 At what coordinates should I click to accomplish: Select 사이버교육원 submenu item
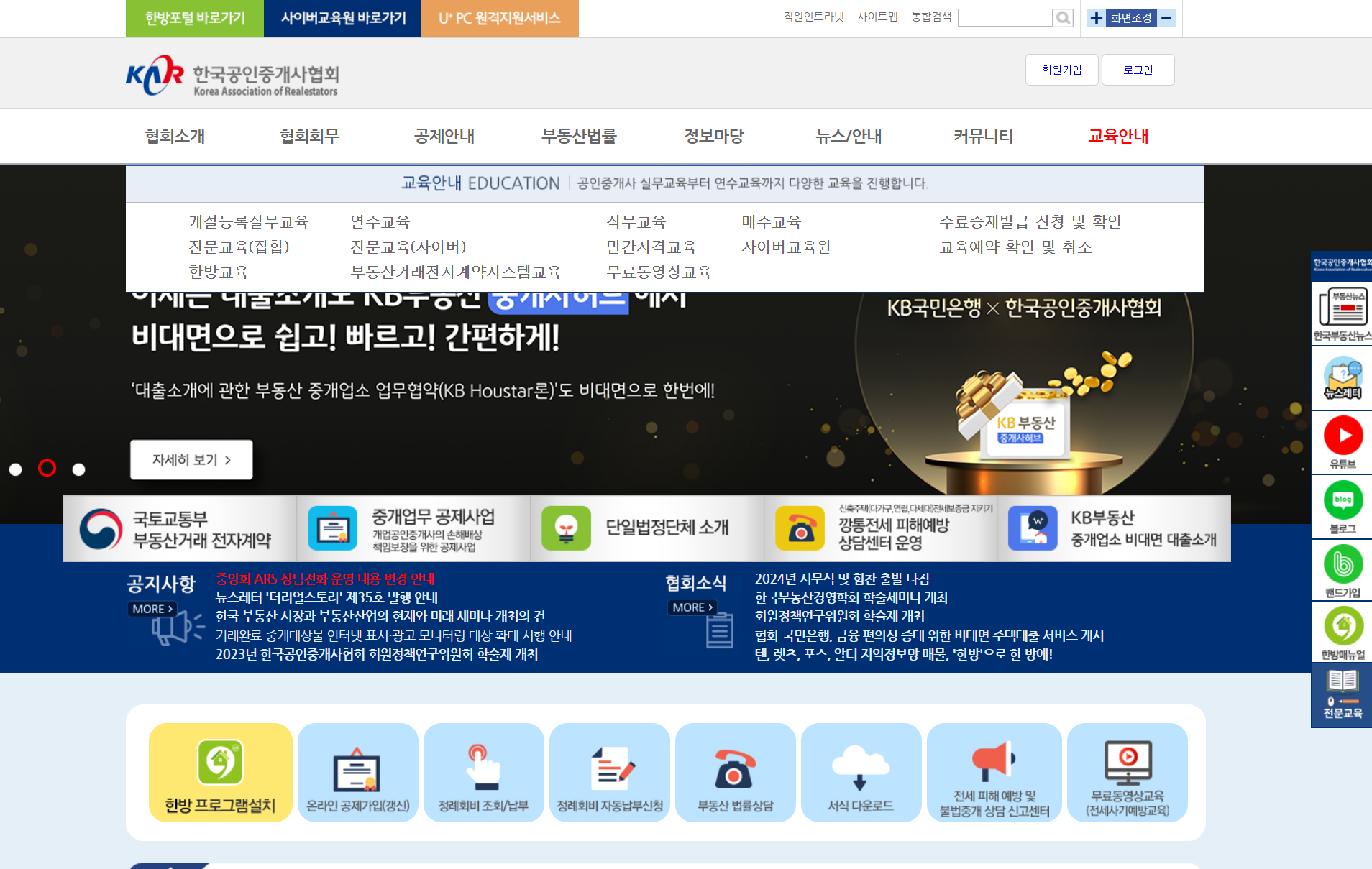tap(787, 247)
